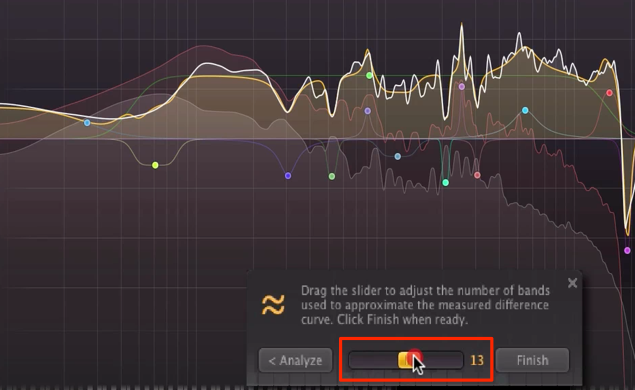
Task: Select the pale steel-blue band dot on the shallow cut
Action: [x=398, y=156]
